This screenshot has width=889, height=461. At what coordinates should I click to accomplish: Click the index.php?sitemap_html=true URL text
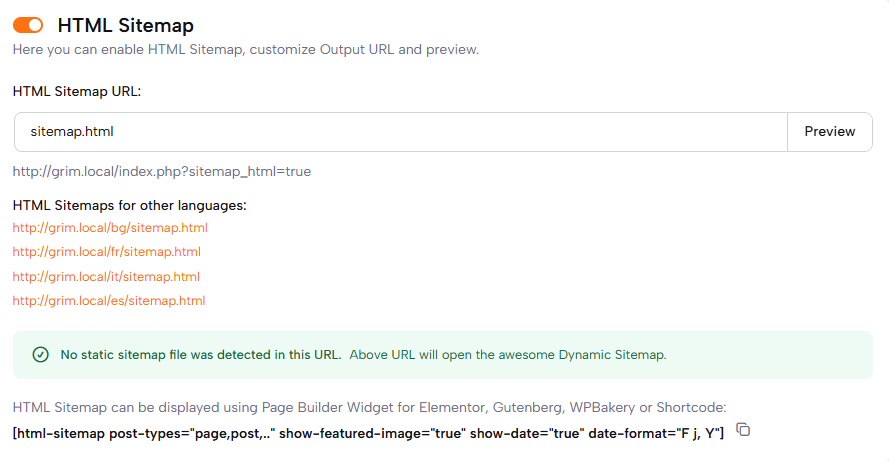click(161, 171)
